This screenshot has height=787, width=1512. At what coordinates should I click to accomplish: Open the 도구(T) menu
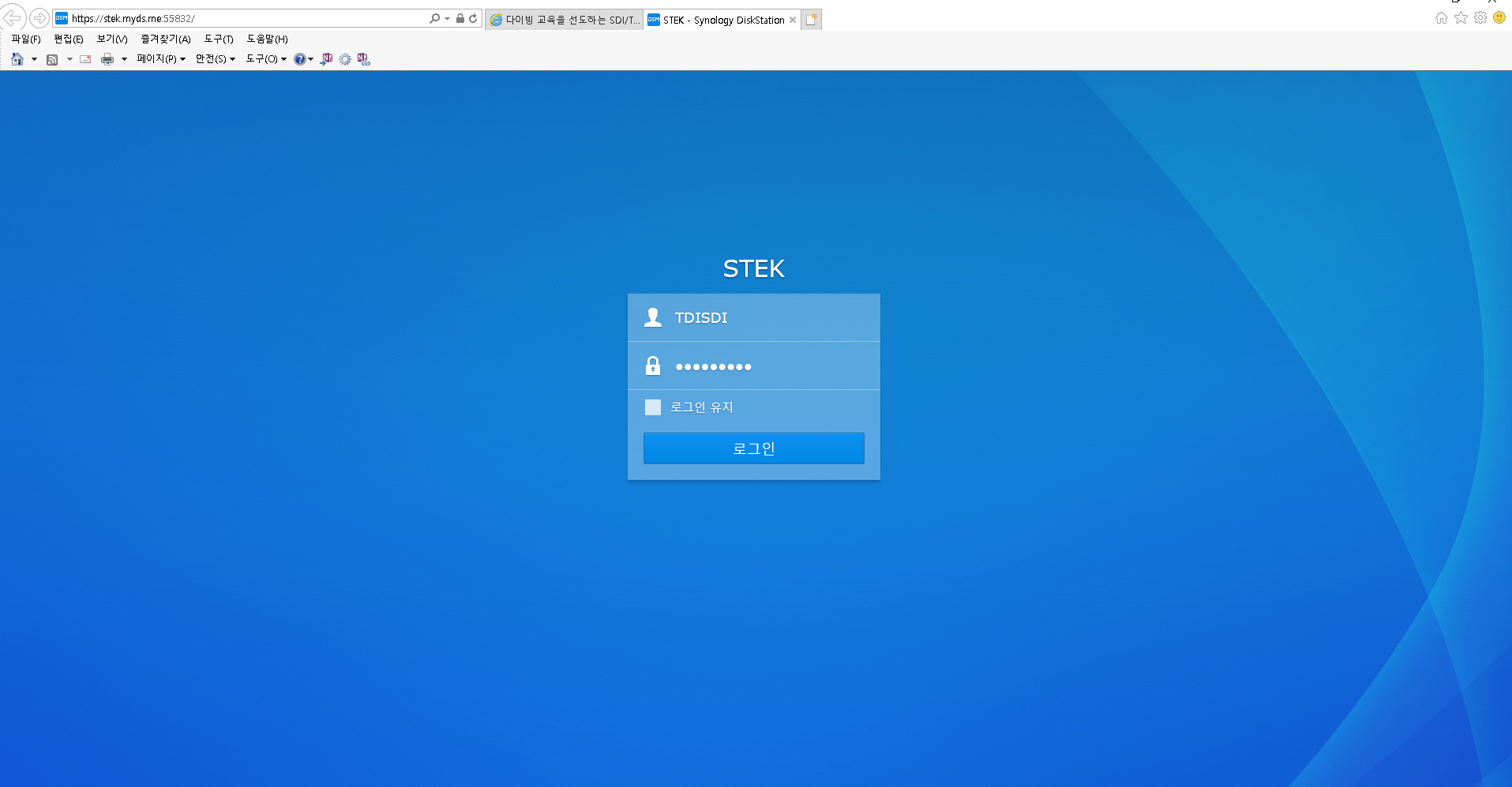[219, 39]
